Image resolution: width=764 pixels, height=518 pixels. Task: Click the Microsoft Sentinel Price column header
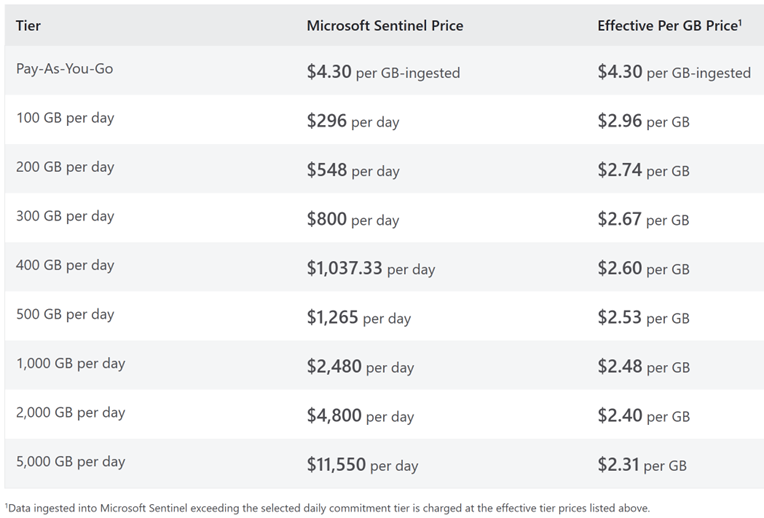[x=385, y=25]
